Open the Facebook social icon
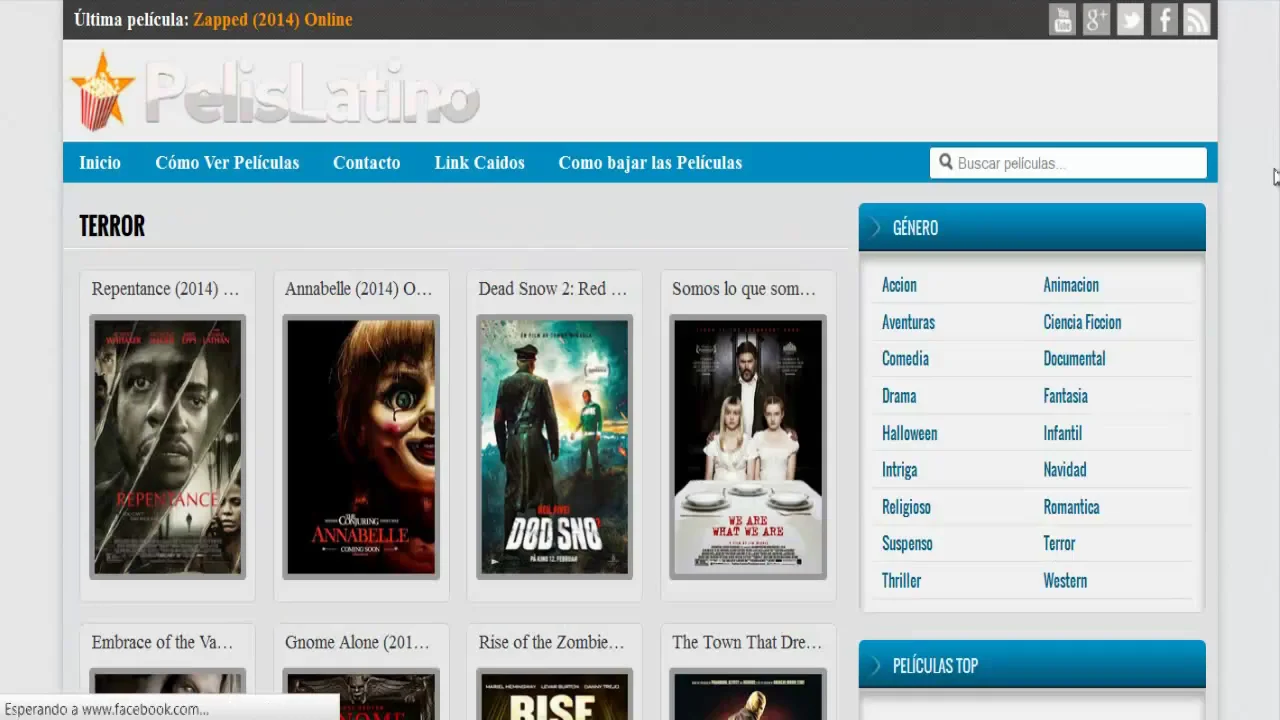This screenshot has height=720, width=1280. (x=1164, y=19)
